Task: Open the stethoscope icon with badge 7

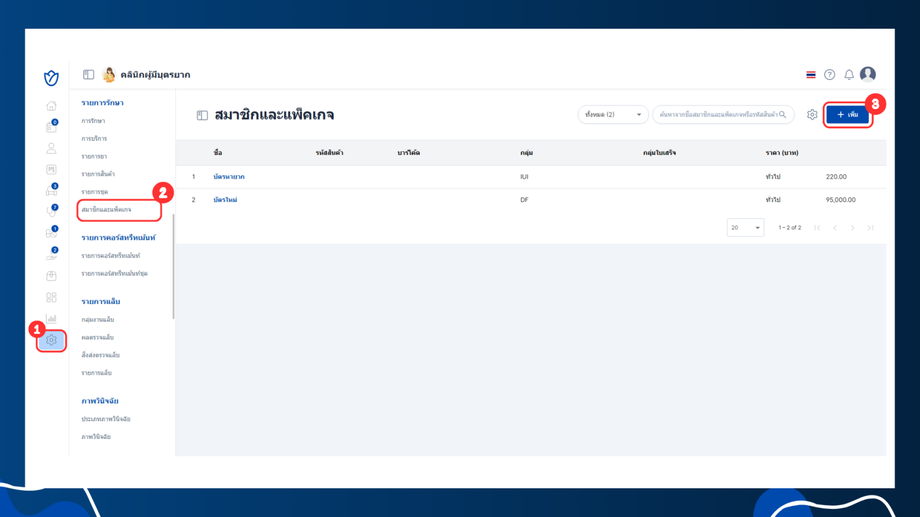Action: click(51, 212)
